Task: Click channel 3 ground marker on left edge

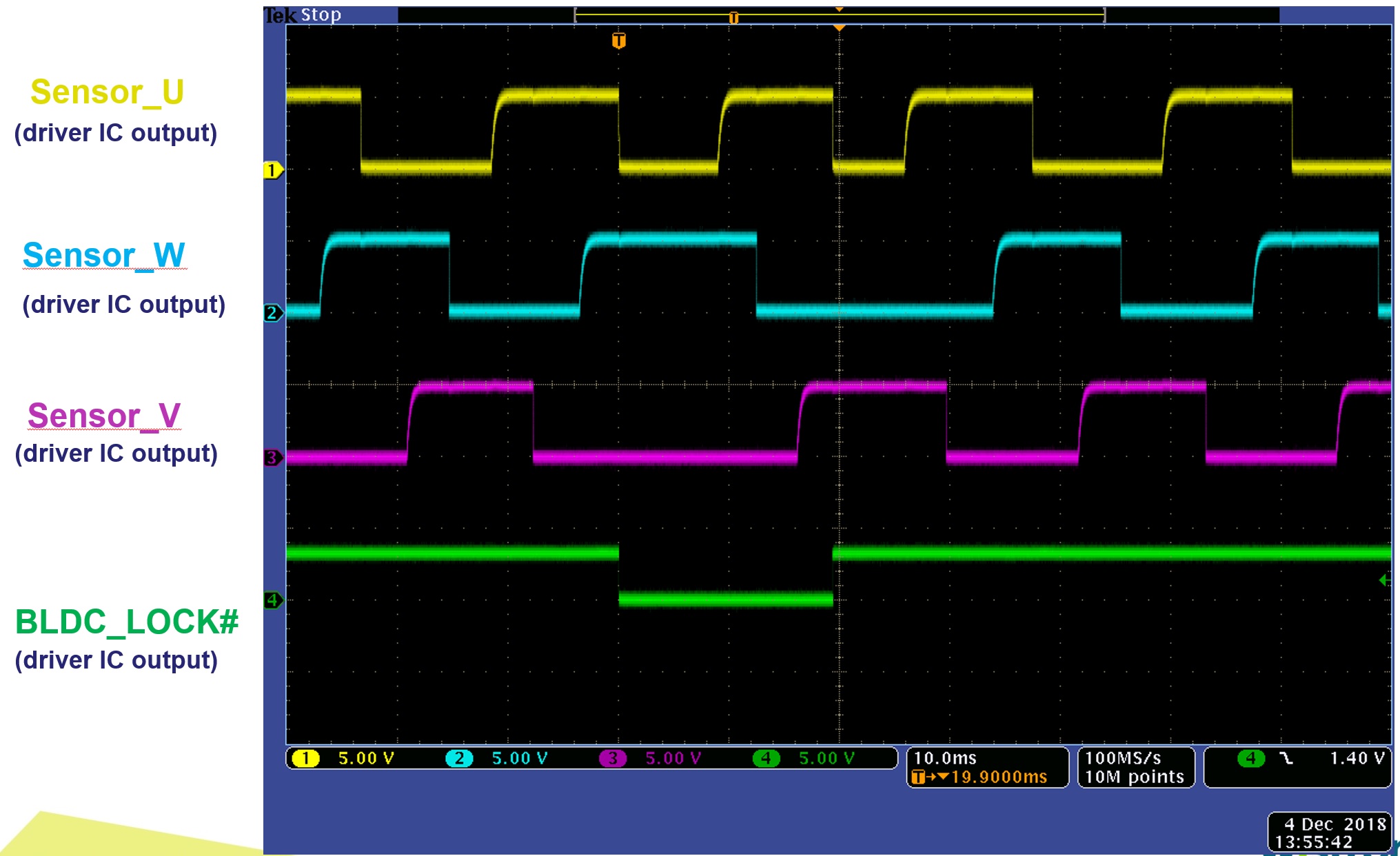Action: (x=272, y=458)
